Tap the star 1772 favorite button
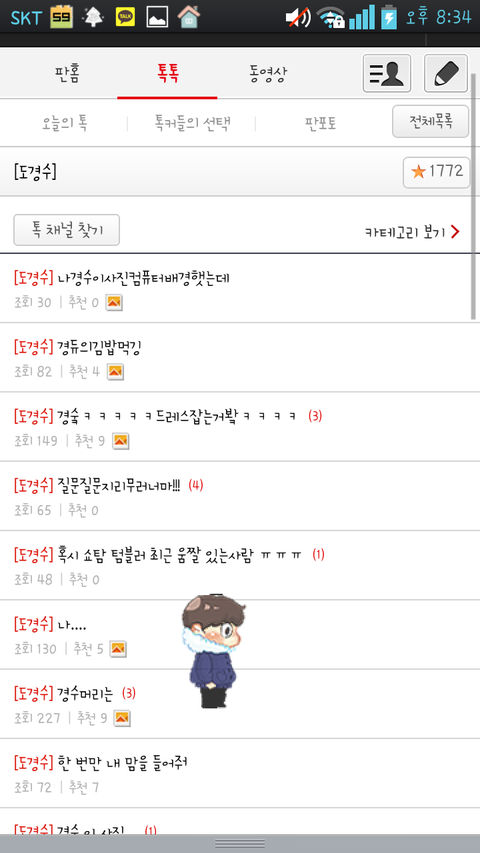 (436, 172)
